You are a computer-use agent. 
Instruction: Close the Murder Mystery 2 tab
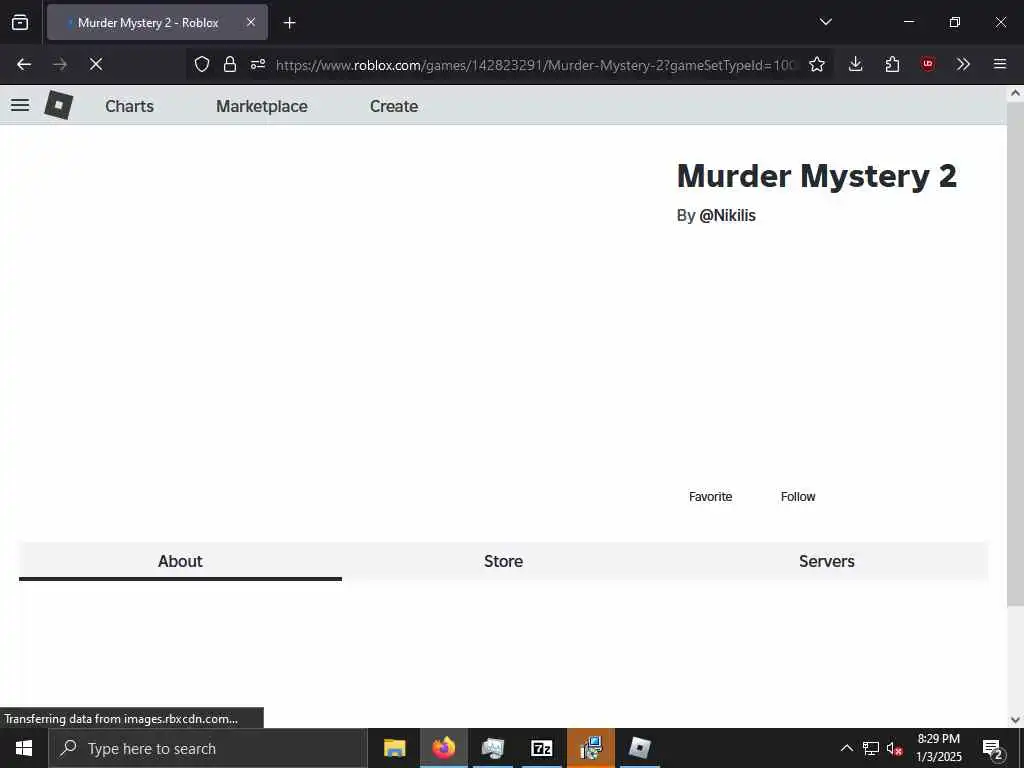(x=251, y=22)
